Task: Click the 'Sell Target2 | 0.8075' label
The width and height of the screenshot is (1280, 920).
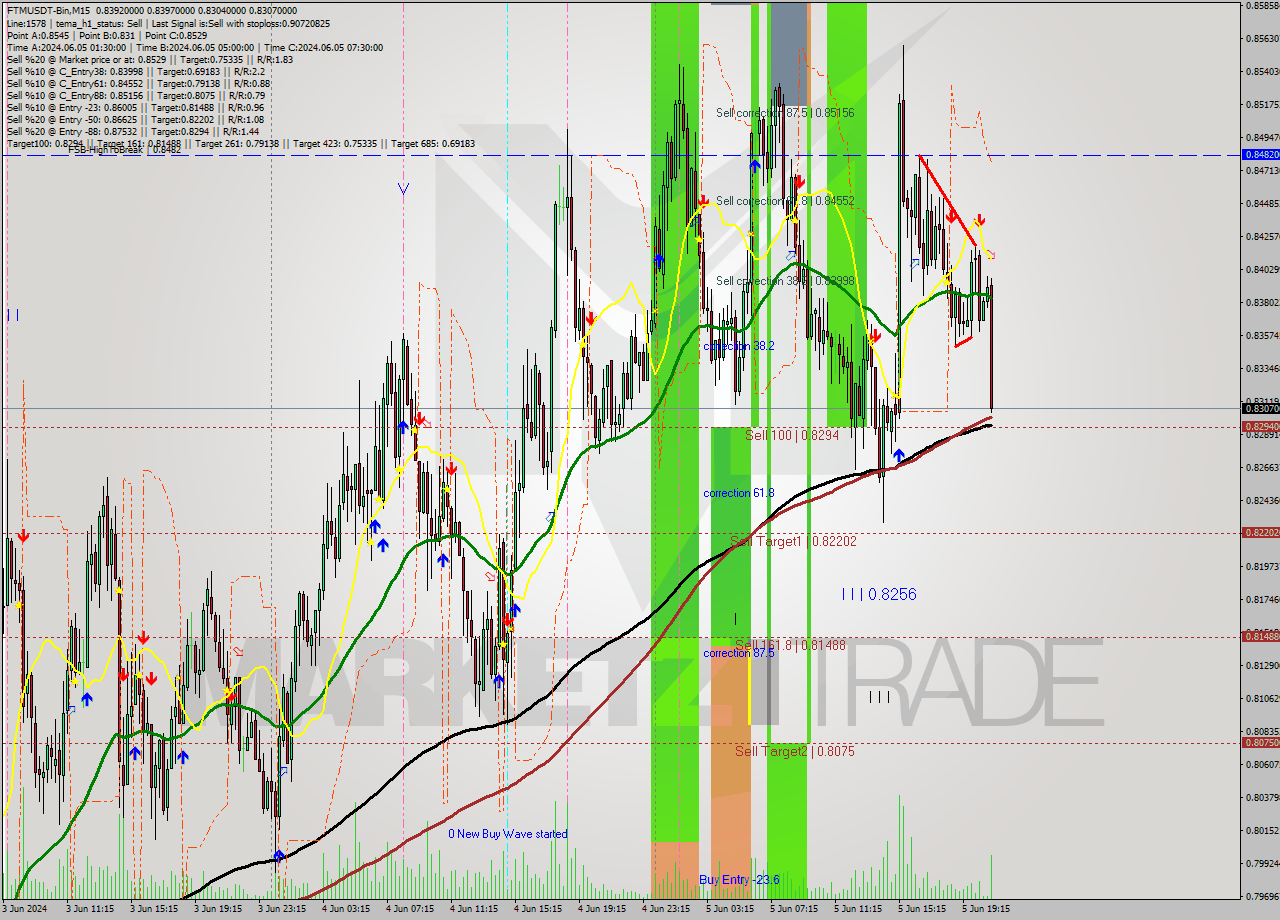Action: (x=795, y=751)
